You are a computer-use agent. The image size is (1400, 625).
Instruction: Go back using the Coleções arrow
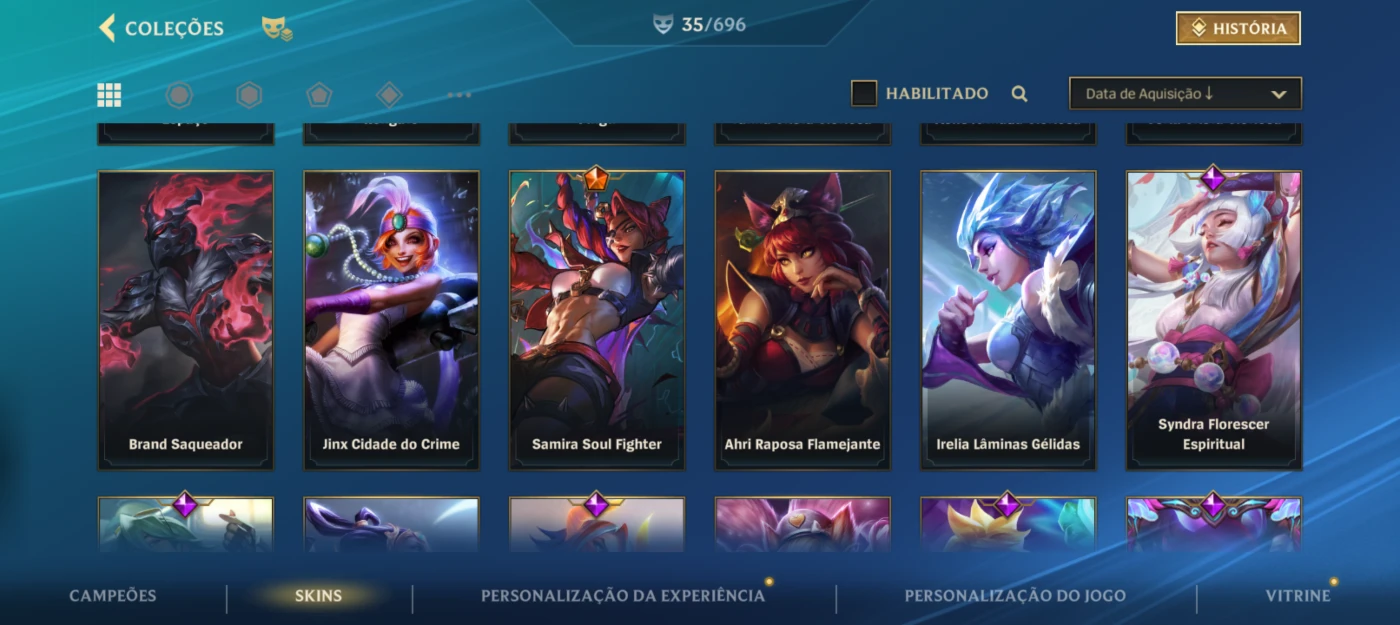pyautogui.click(x=107, y=28)
